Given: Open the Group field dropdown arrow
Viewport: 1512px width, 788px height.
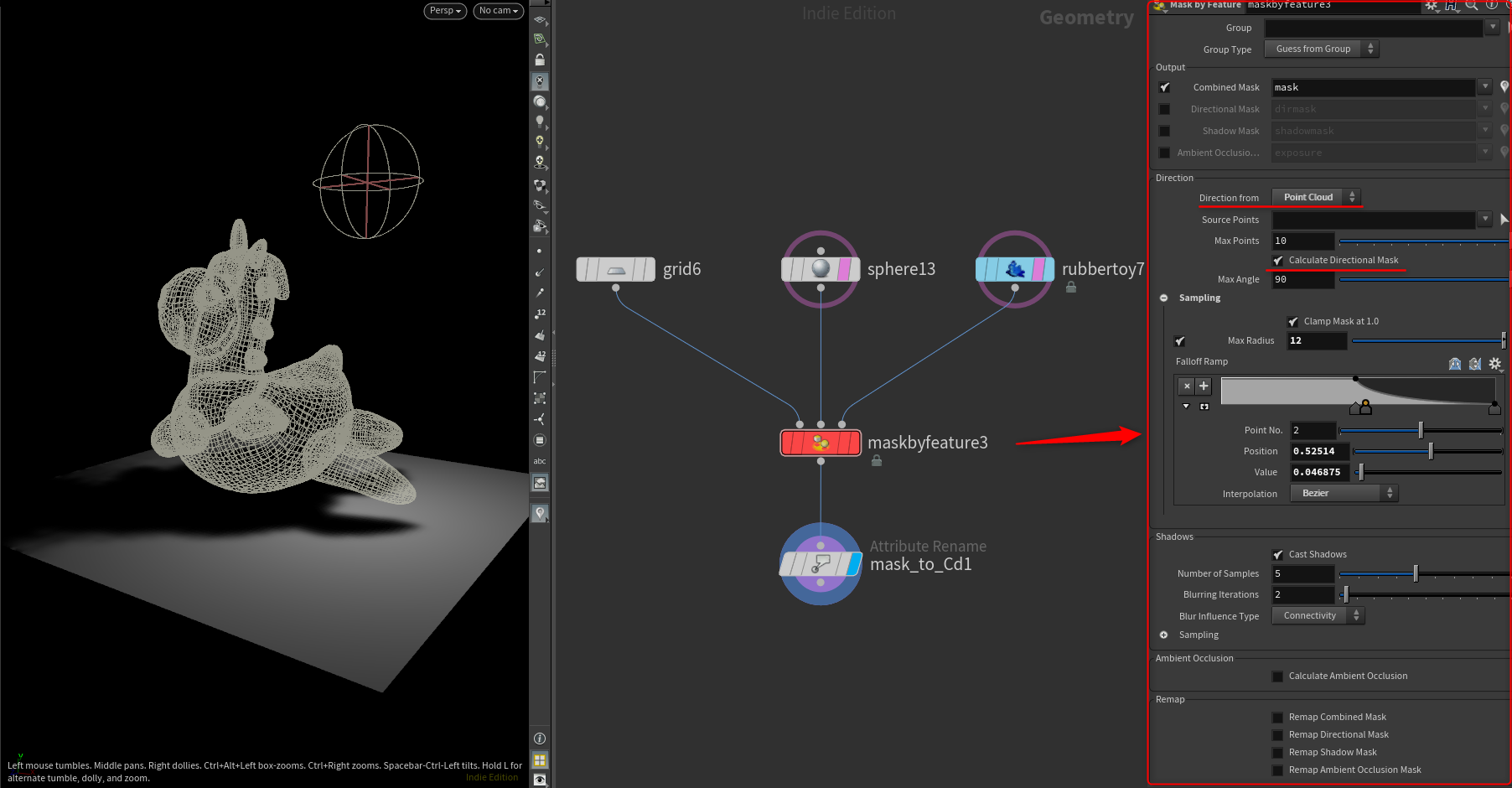Looking at the screenshot, I should 1493,28.
